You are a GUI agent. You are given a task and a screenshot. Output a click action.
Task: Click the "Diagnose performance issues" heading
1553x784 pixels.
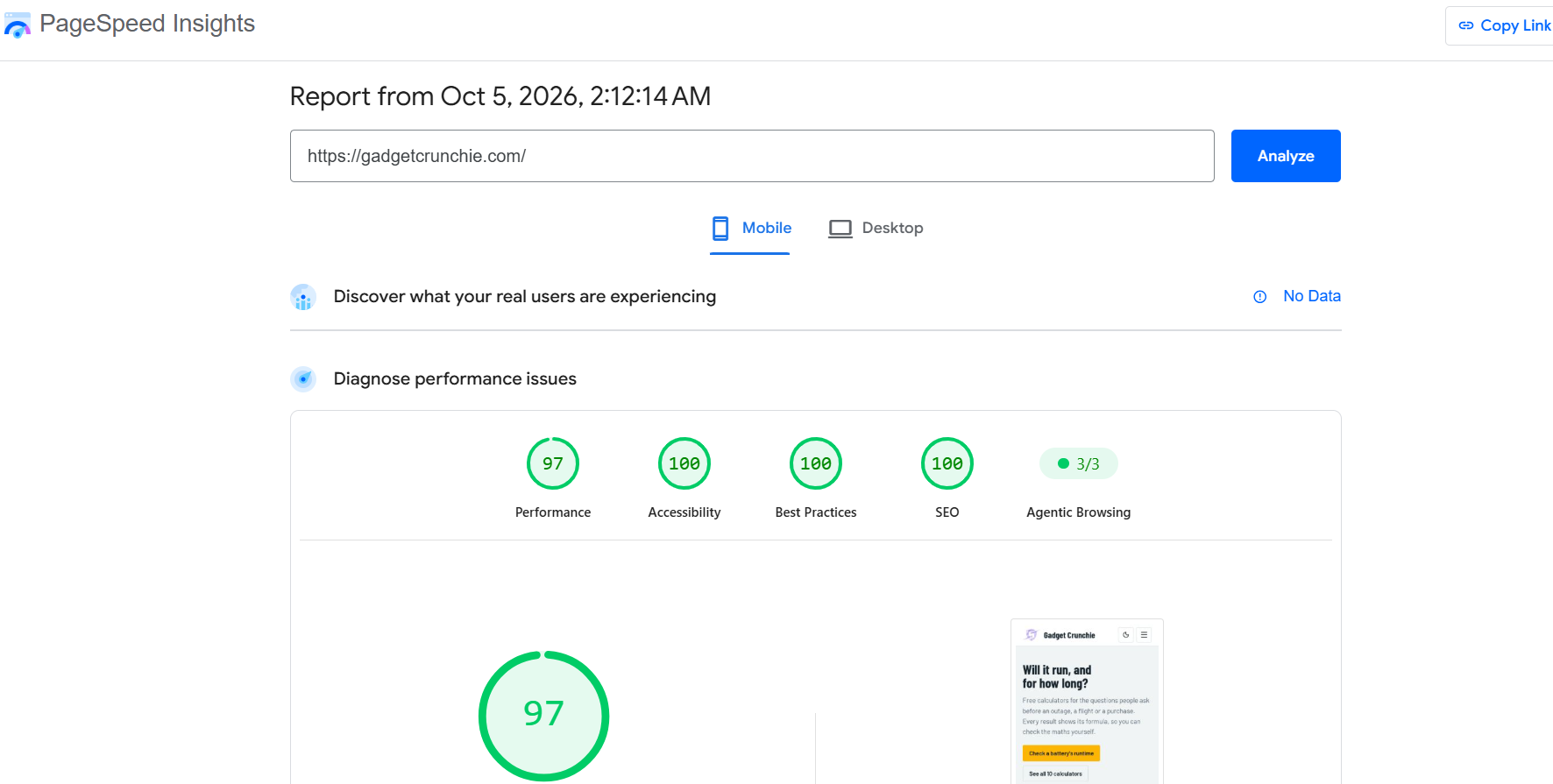(x=455, y=379)
